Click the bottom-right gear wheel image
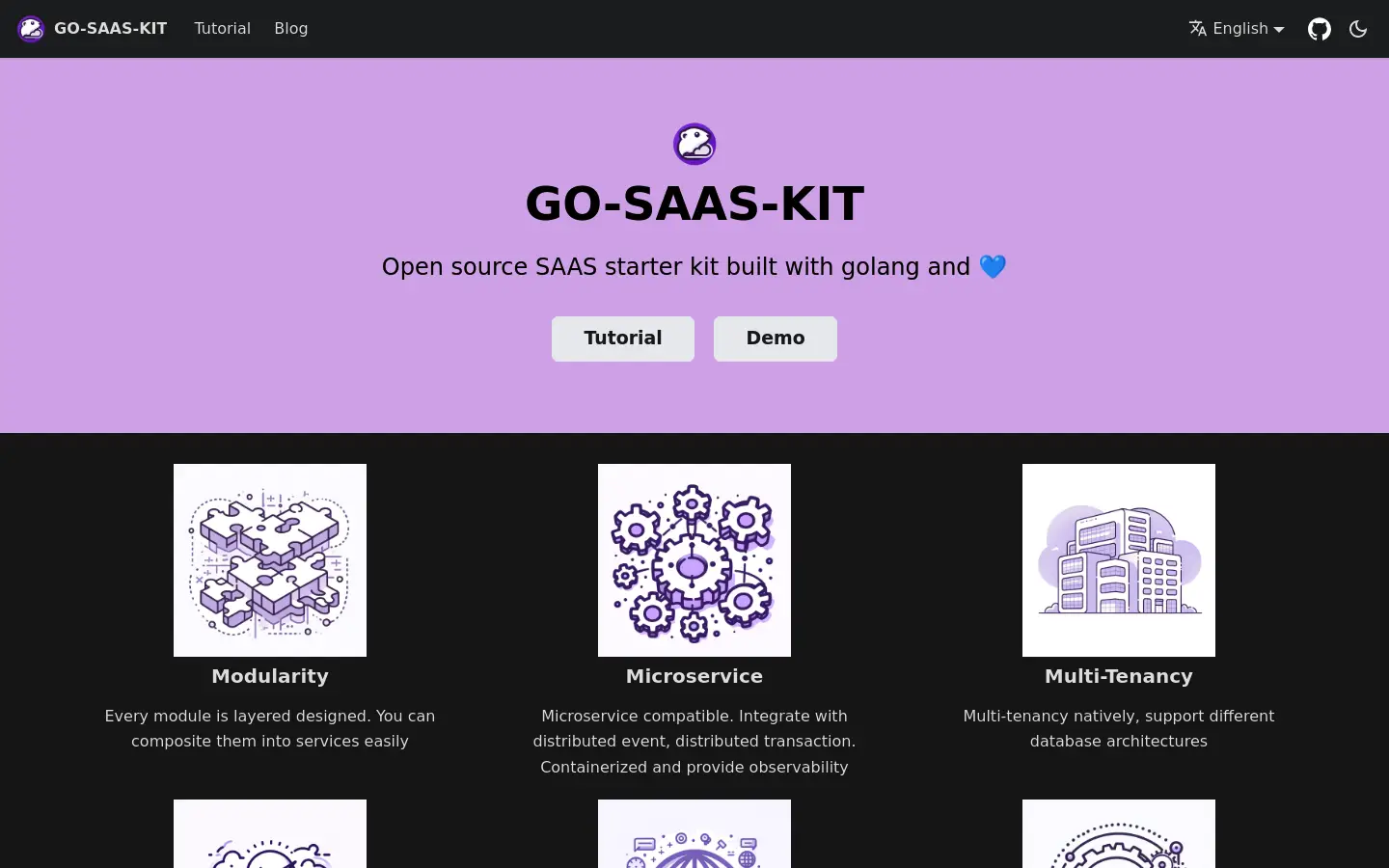This screenshot has height=868, width=1389. point(1119,834)
